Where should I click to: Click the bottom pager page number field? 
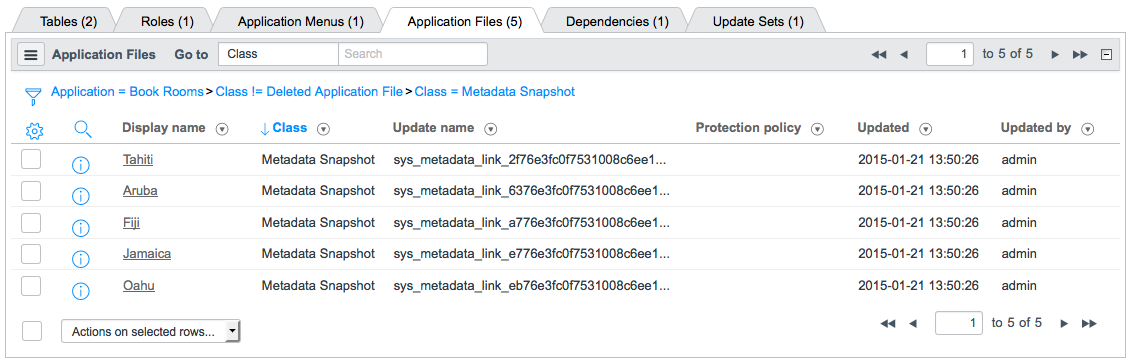click(959, 323)
